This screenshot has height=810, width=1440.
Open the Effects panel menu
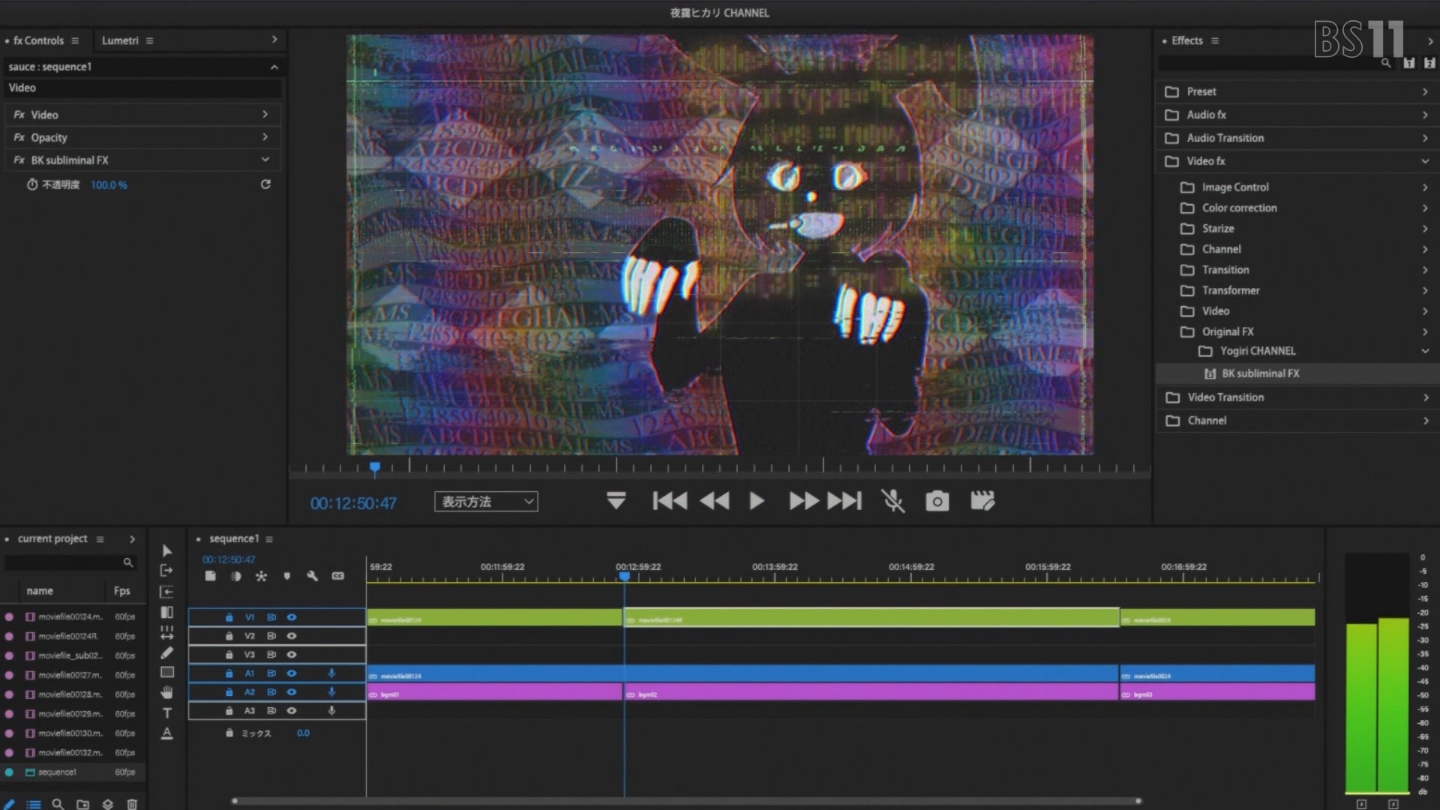[x=1215, y=41]
